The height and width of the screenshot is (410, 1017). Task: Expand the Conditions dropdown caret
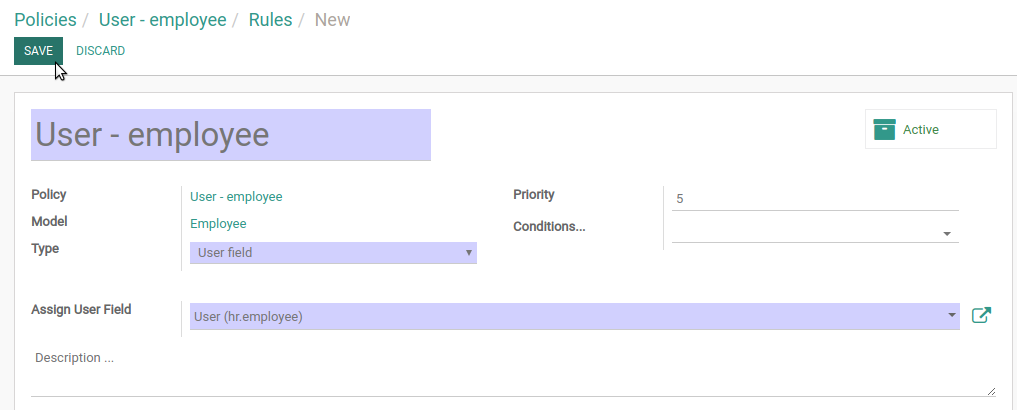coord(947,234)
